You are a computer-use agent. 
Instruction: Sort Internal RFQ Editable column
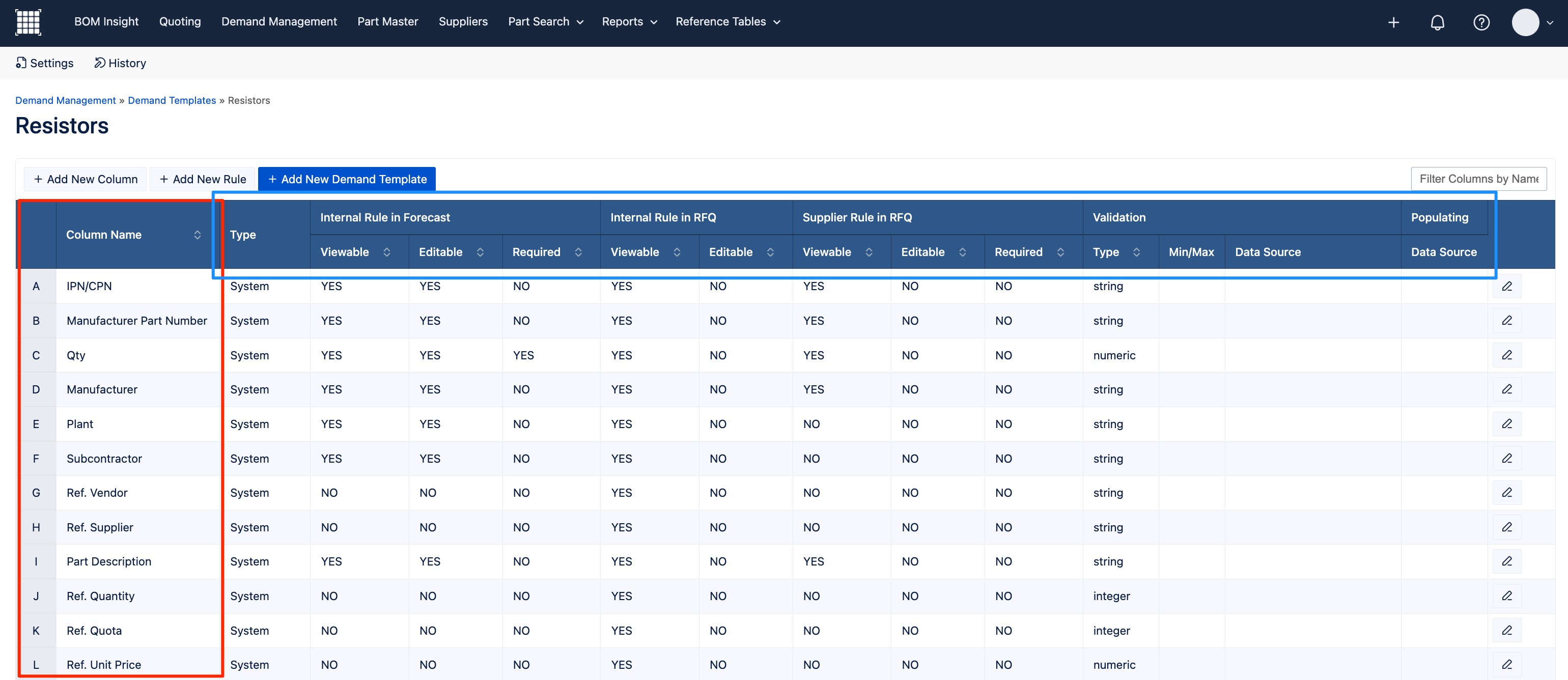point(770,252)
